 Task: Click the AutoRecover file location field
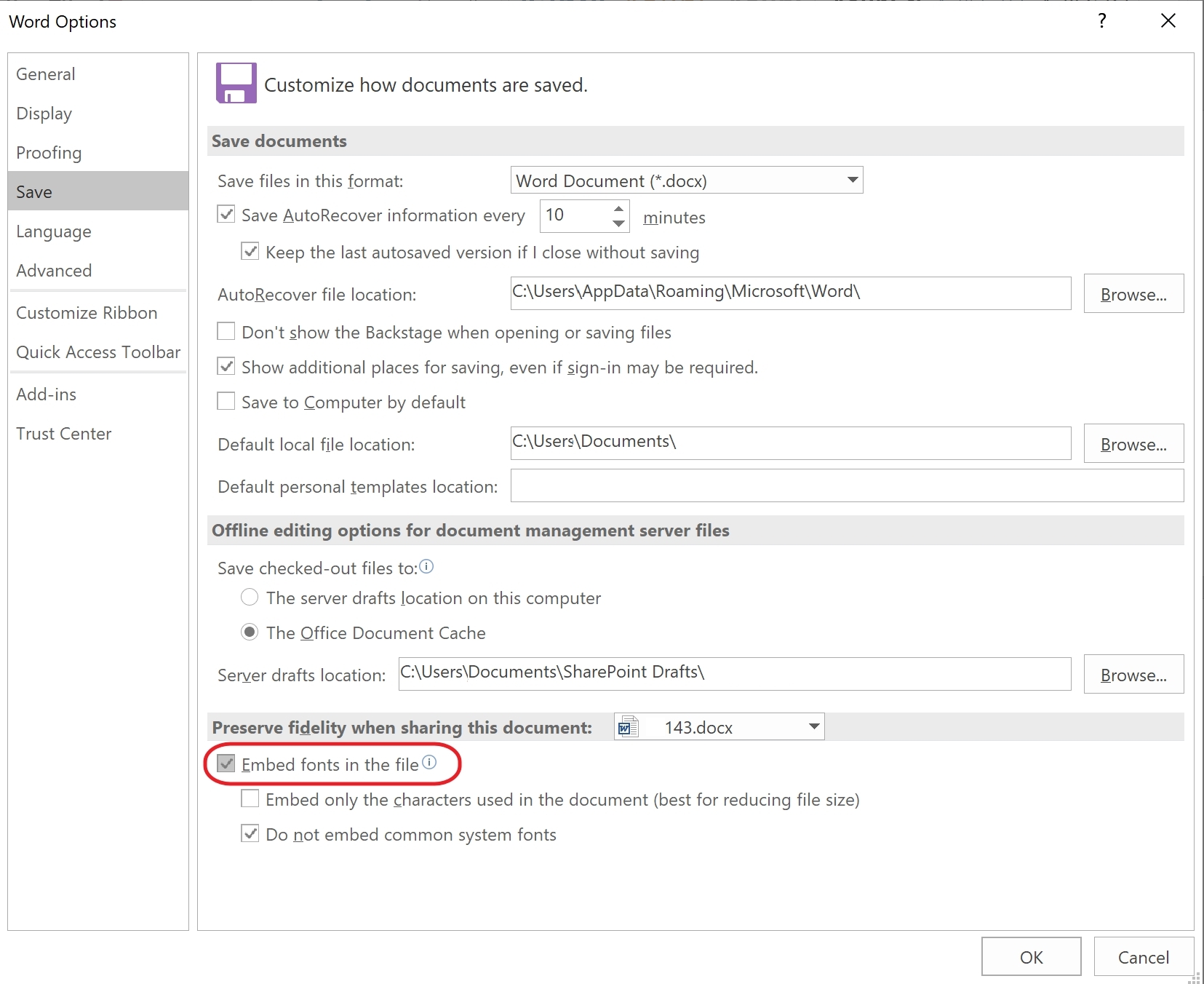tap(791, 293)
